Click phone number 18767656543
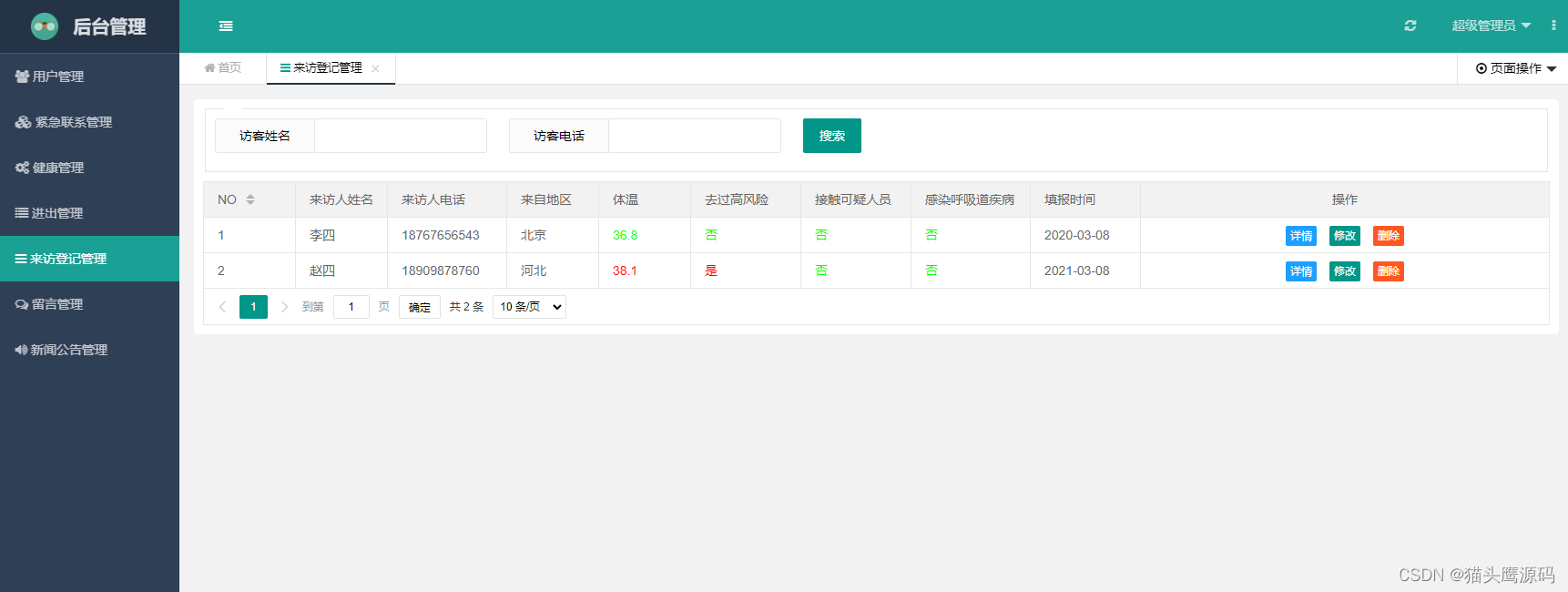The width and height of the screenshot is (1568, 592). point(441,235)
